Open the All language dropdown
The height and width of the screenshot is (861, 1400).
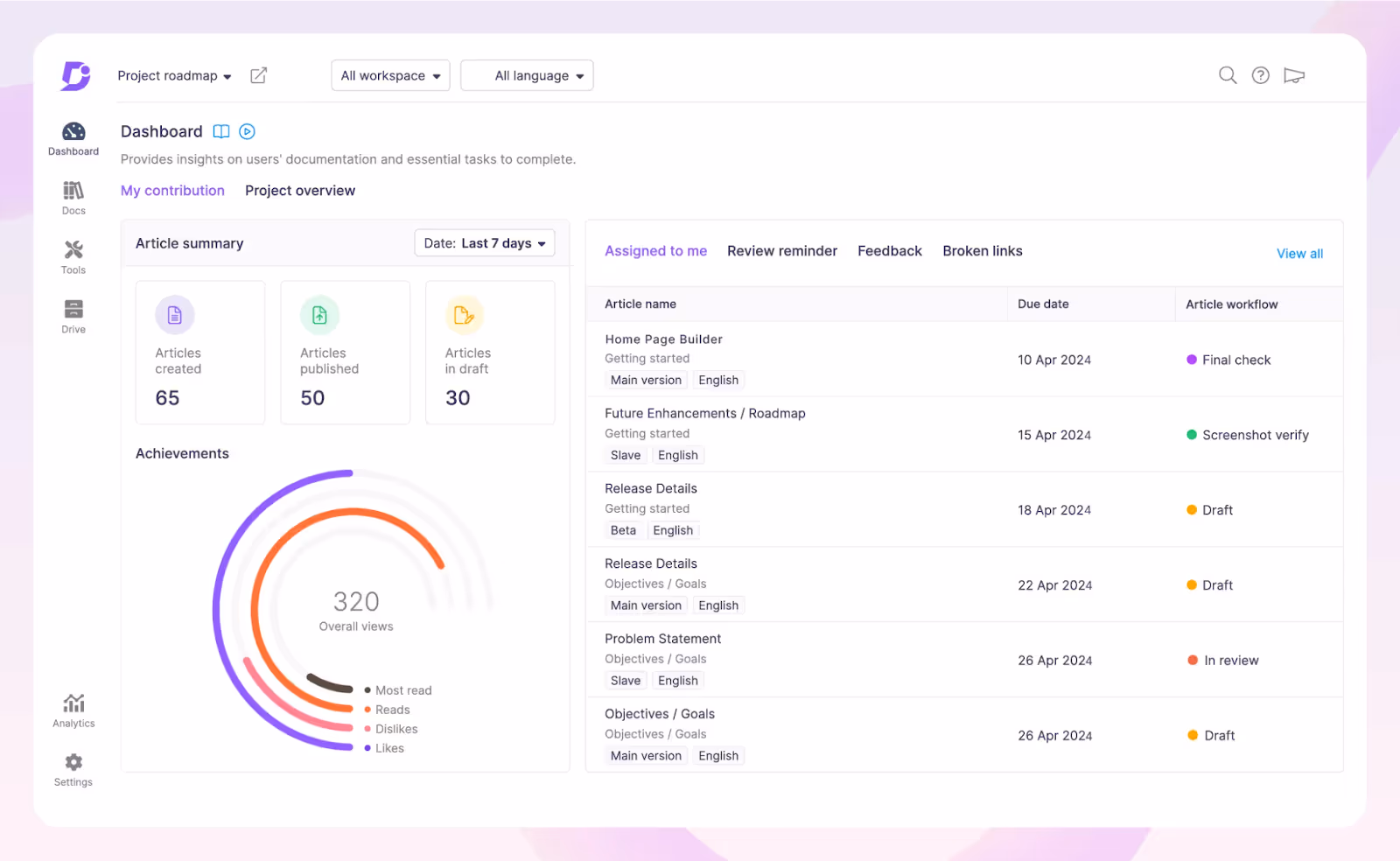coord(527,75)
